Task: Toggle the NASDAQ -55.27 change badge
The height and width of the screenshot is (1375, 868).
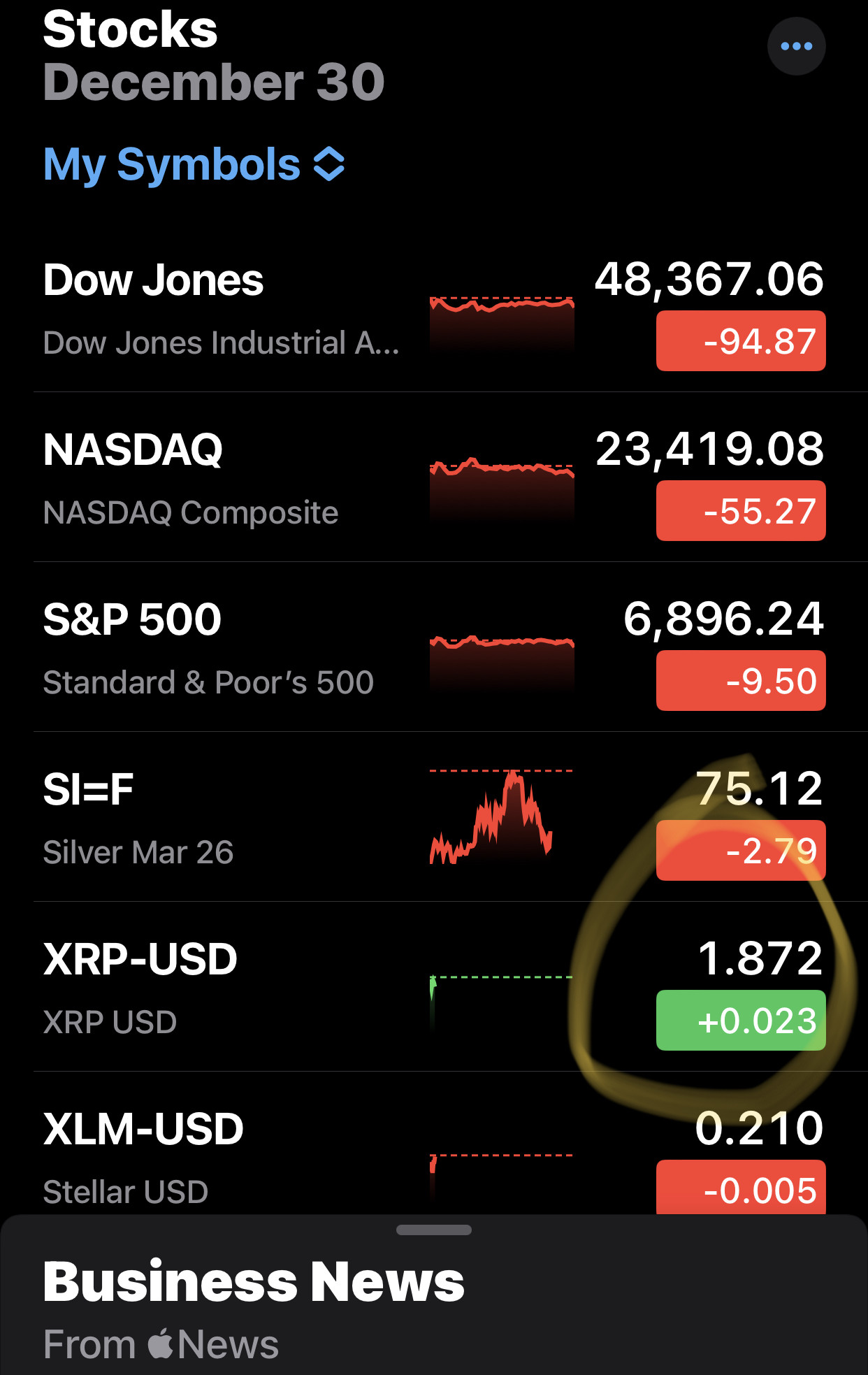Action: [x=741, y=511]
